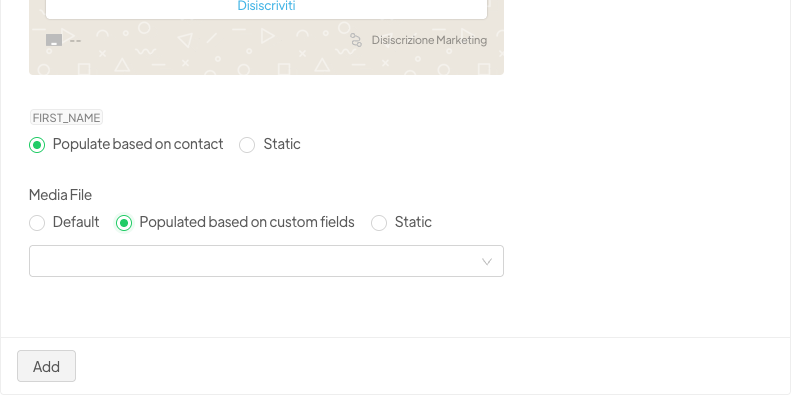Choose the Static radio button under Media File
This screenshot has width=806, height=401.
pyautogui.click(x=379, y=223)
